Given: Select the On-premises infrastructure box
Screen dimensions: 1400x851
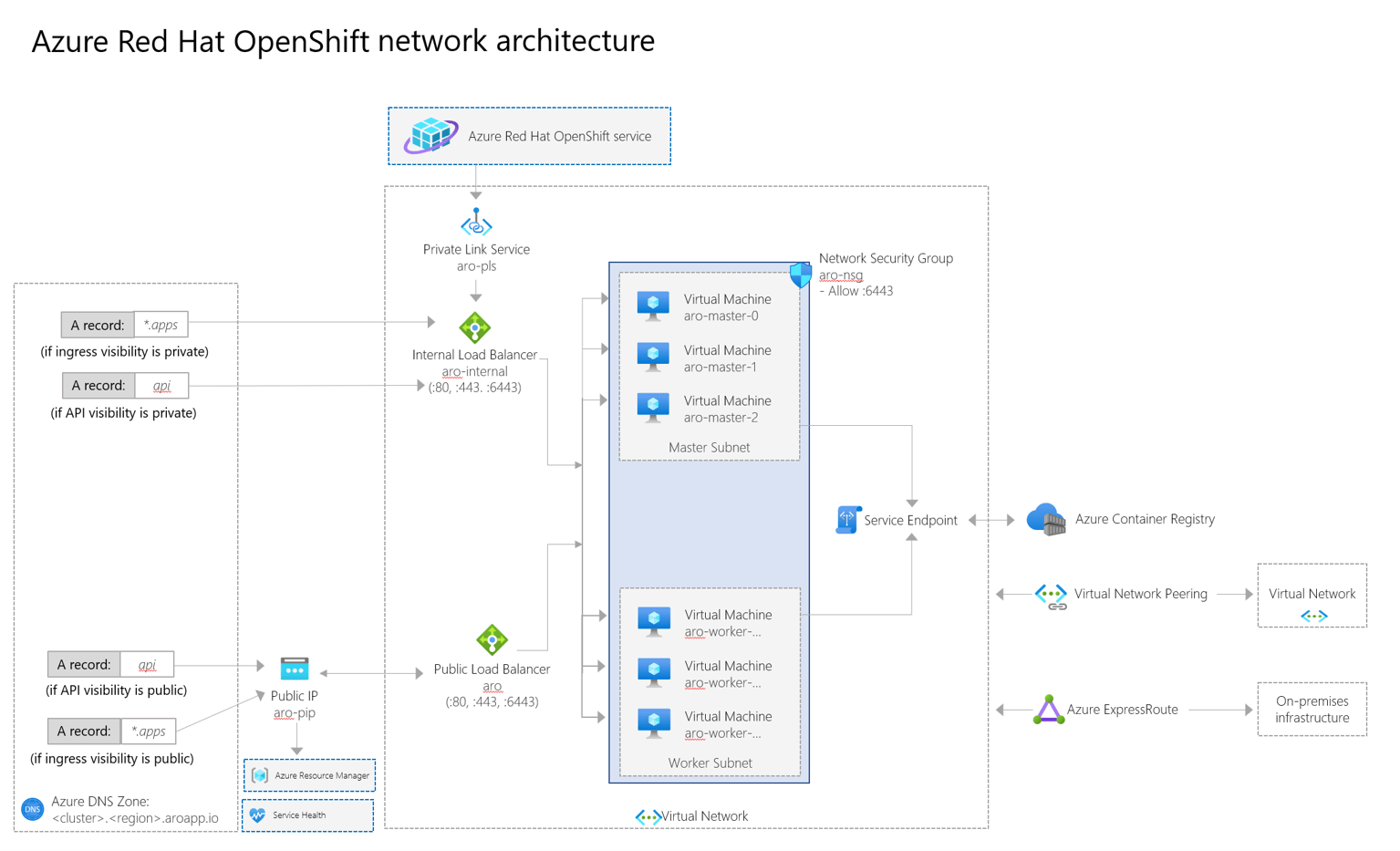Looking at the screenshot, I should point(1312,710).
